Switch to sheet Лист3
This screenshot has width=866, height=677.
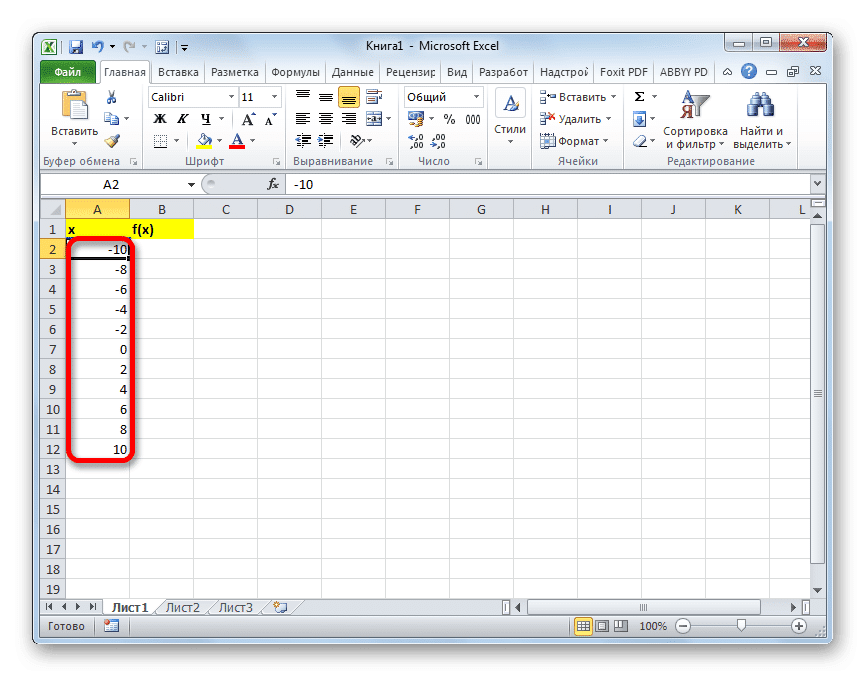coord(236,608)
